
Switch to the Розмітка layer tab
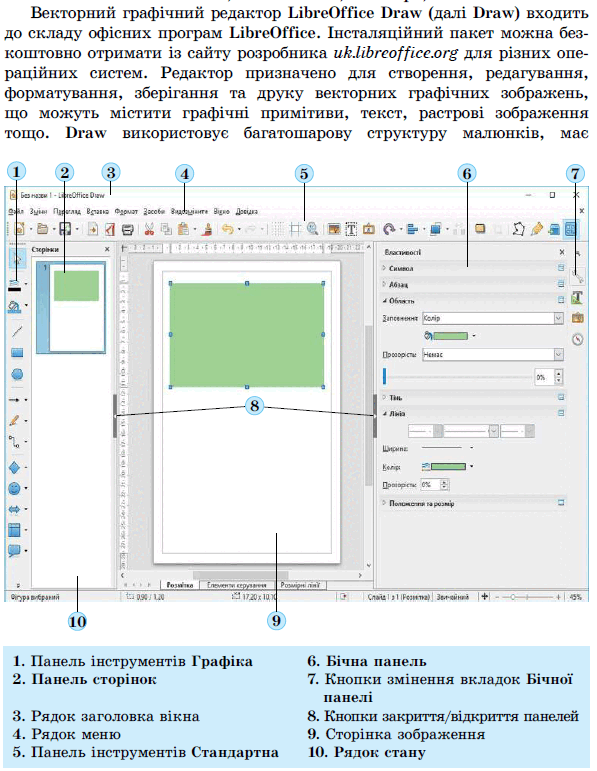pos(179,585)
